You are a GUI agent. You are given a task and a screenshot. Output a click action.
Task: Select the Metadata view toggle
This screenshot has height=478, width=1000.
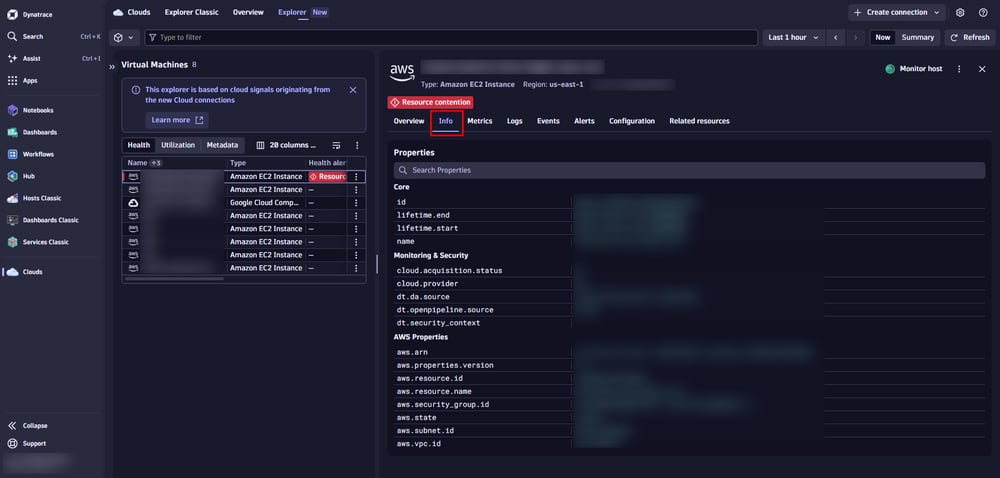coord(222,145)
